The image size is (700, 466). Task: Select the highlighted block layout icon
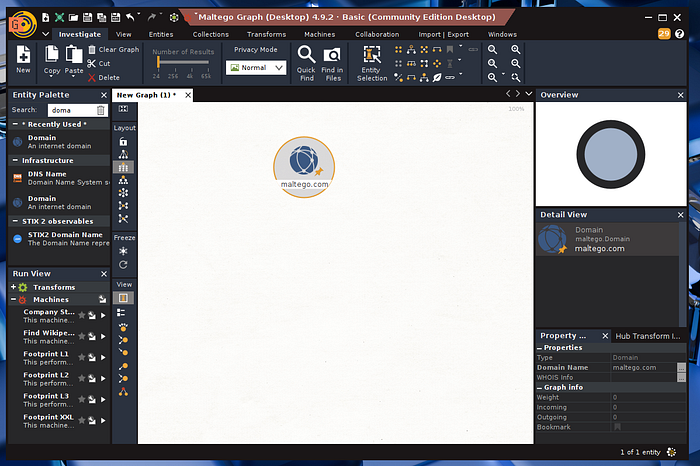[x=123, y=167]
